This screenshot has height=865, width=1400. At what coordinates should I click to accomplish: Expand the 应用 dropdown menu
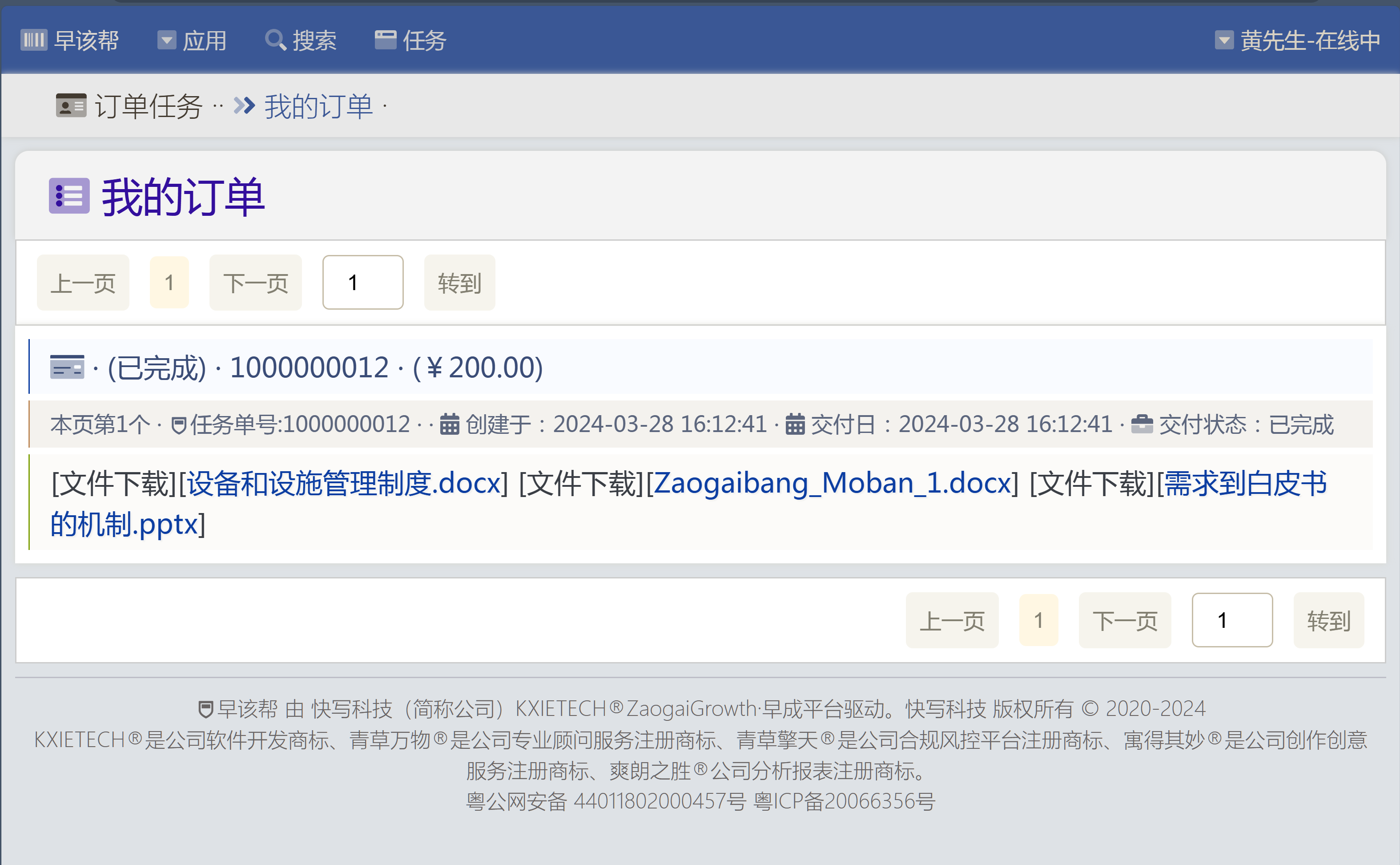coord(192,40)
